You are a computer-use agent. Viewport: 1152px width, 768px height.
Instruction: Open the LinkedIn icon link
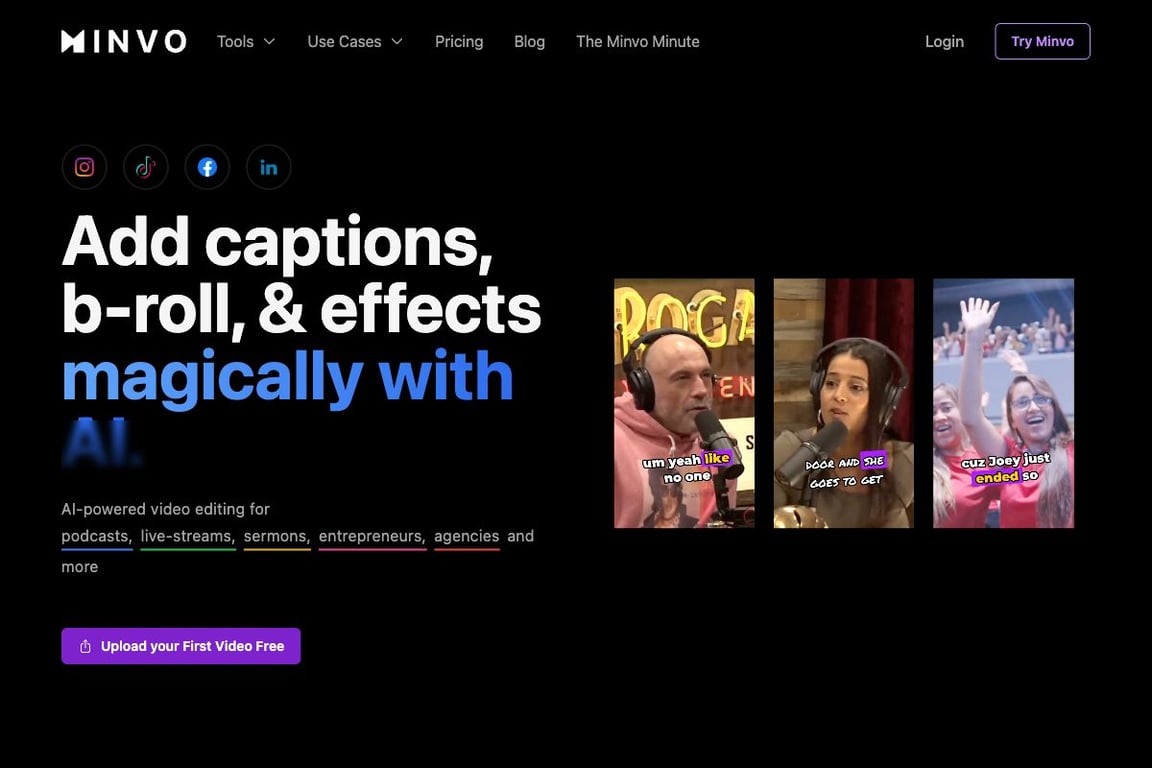[x=269, y=168]
